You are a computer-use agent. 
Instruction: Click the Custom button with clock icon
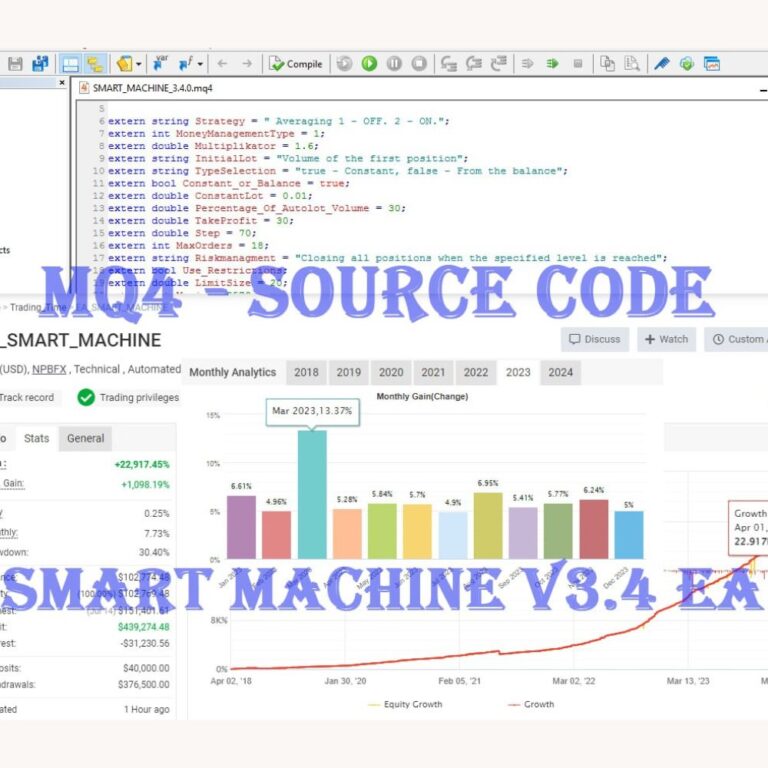pos(736,339)
